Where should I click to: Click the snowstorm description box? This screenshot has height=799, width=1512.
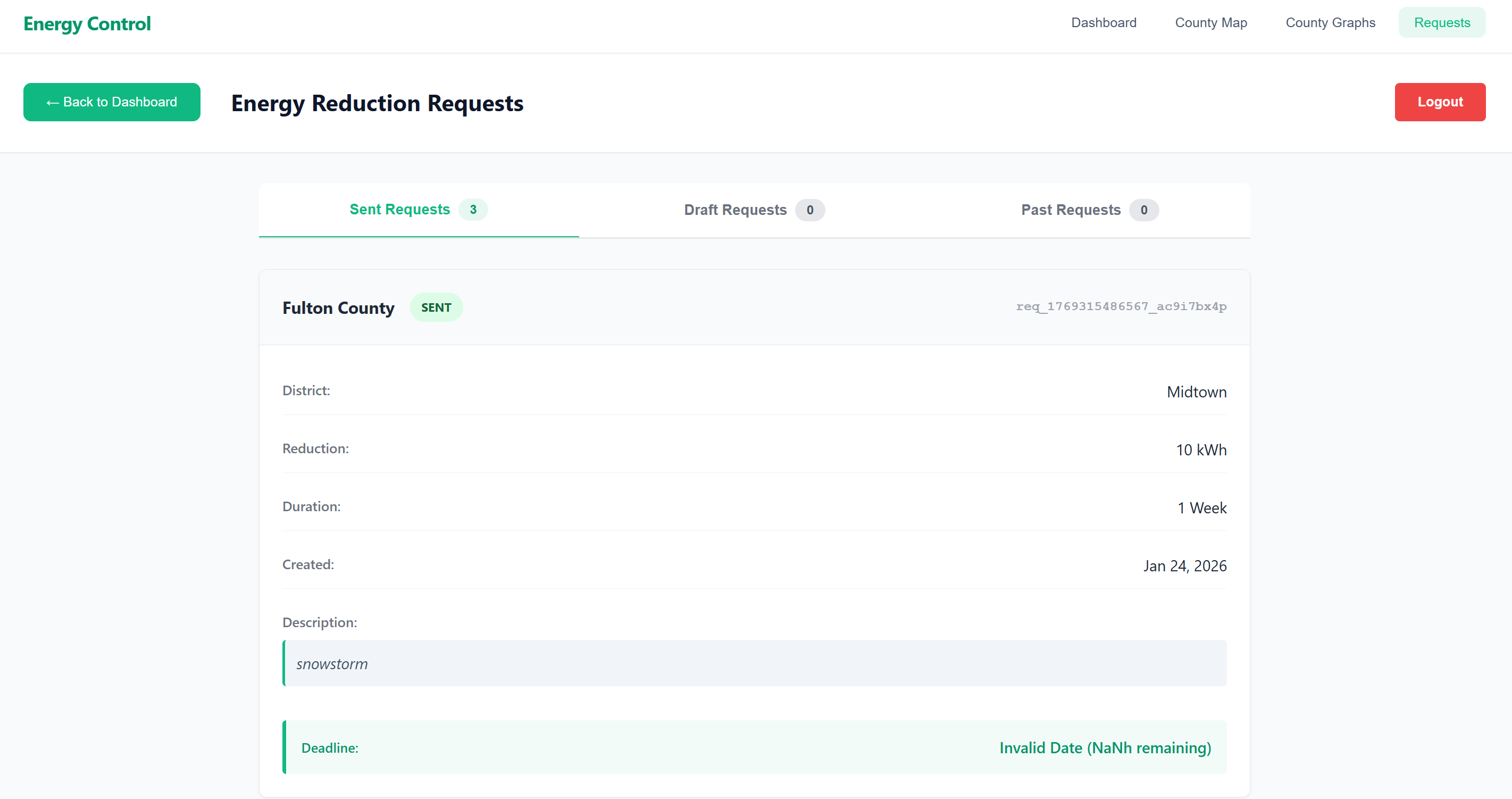pos(754,663)
